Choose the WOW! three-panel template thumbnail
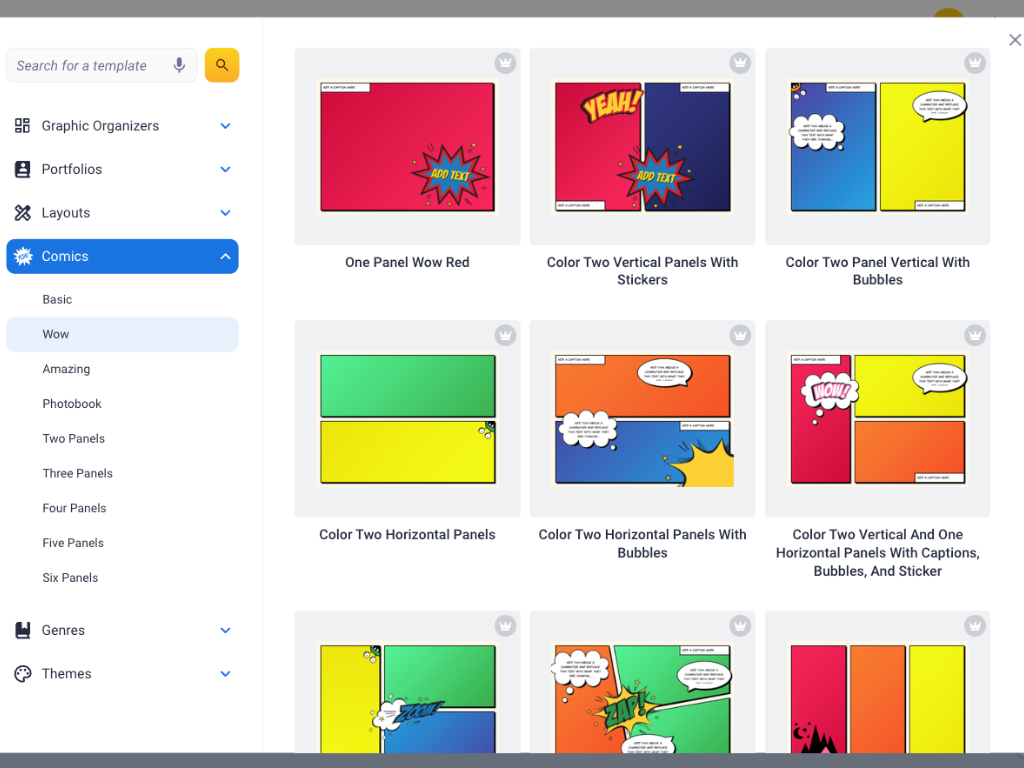Image resolution: width=1024 pixels, height=768 pixels. (x=878, y=419)
